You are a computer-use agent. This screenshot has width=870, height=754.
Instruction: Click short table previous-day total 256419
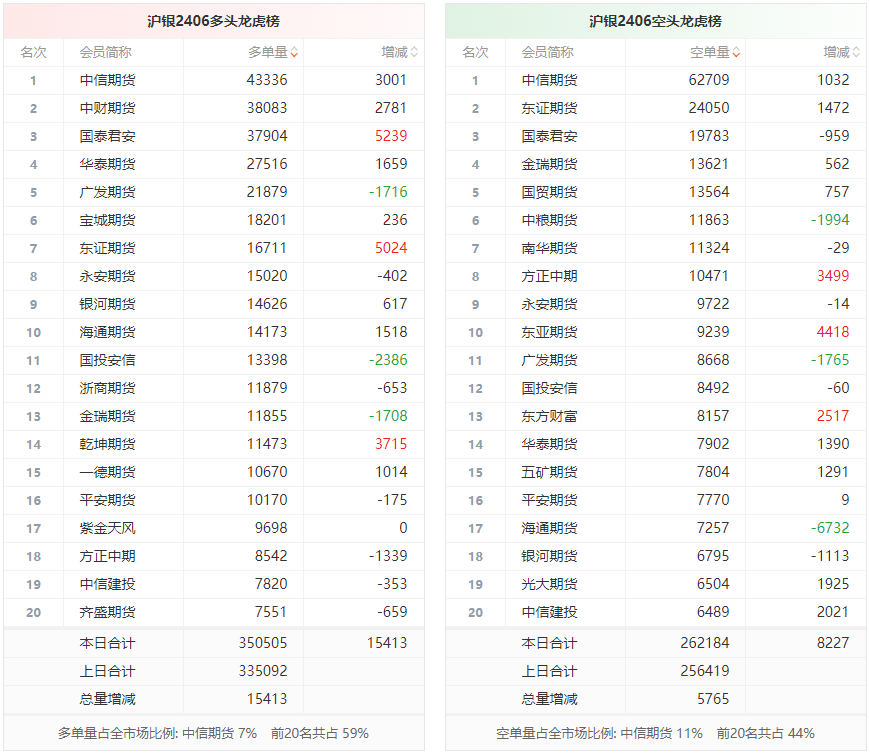click(705, 671)
